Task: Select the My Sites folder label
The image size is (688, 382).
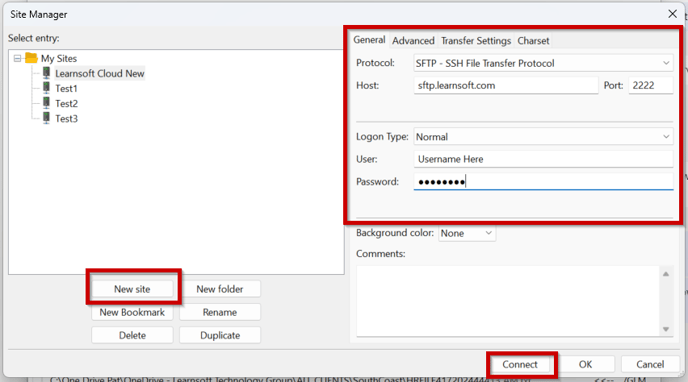Action: pos(59,58)
